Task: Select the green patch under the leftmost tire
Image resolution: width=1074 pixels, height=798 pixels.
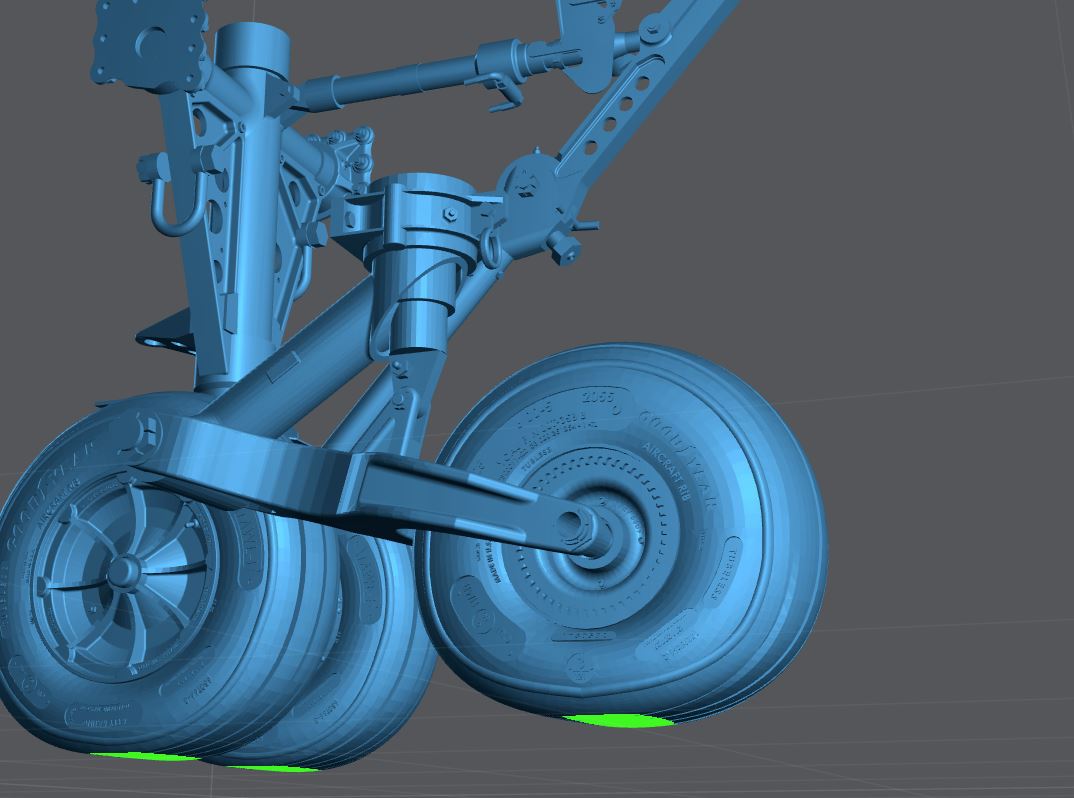Action: (x=145, y=757)
